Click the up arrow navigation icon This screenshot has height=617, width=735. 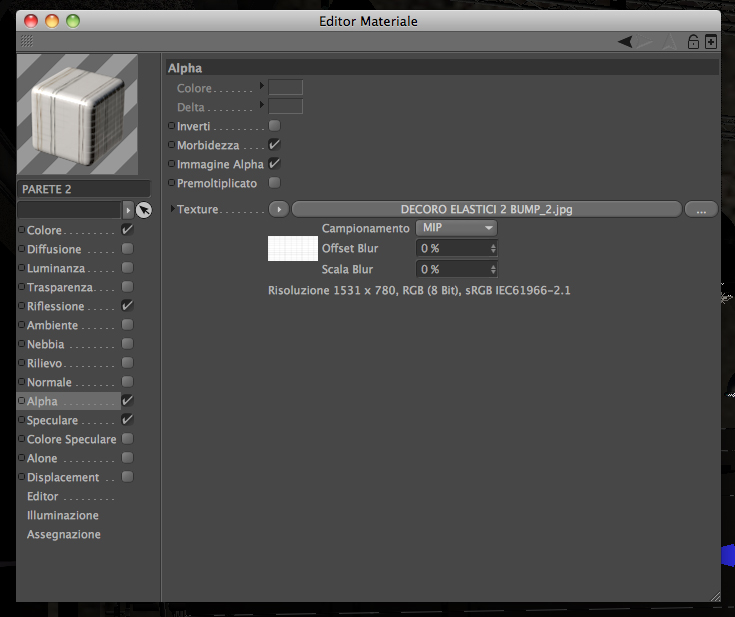pos(670,42)
